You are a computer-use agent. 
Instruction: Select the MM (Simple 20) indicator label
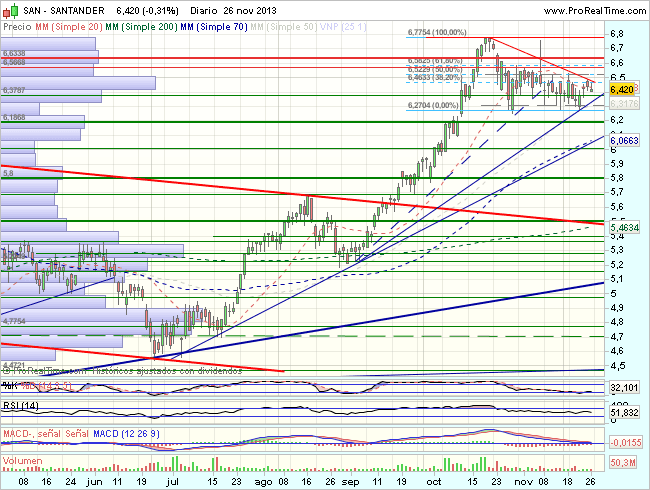click(x=69, y=27)
